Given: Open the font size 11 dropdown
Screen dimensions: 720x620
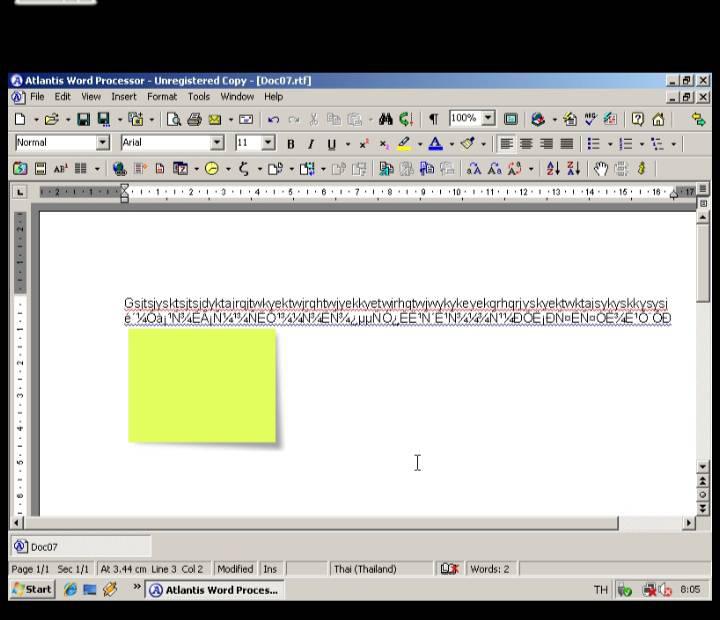Looking at the screenshot, I should tap(268, 143).
